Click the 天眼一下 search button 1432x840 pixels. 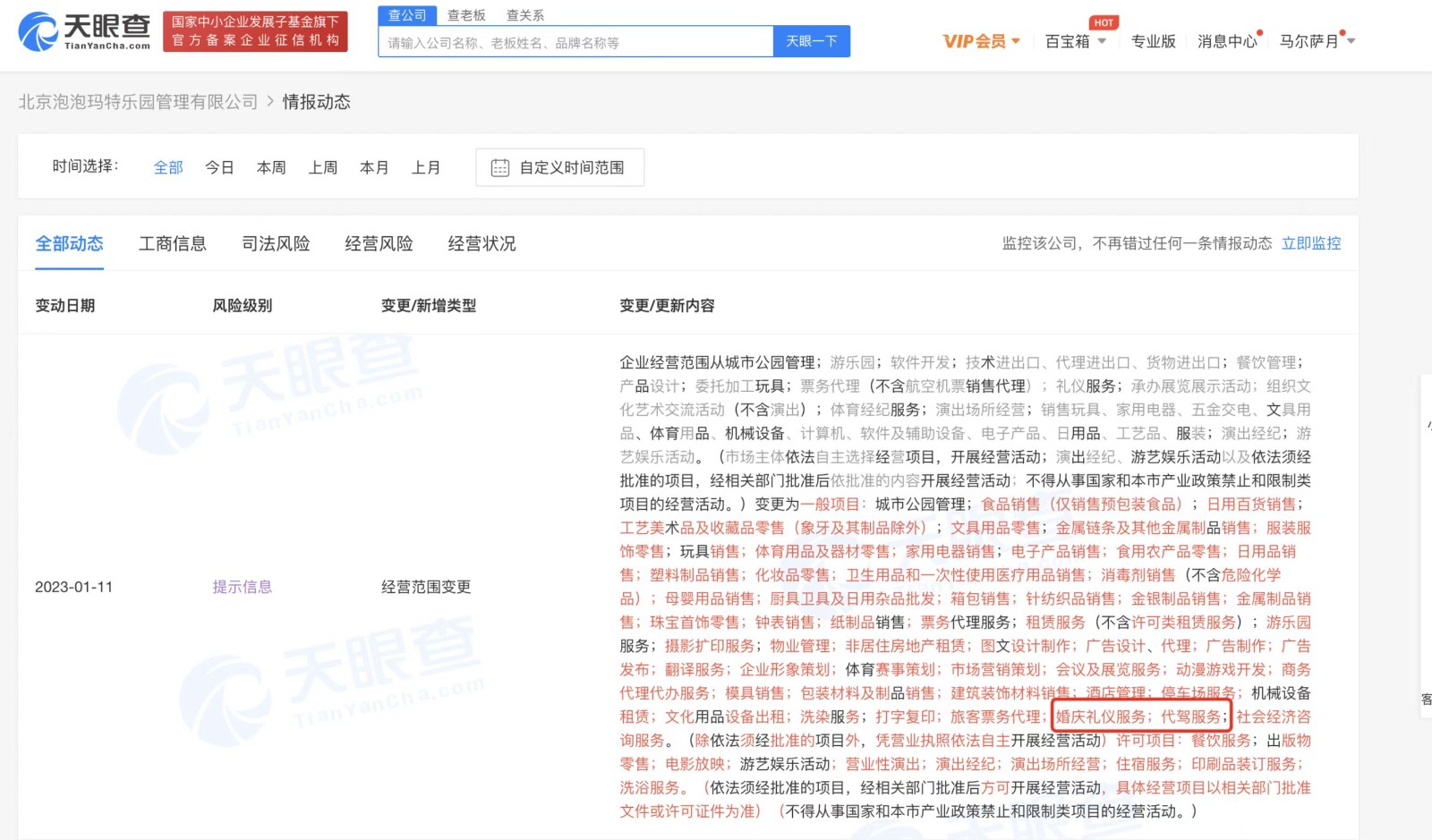click(x=812, y=41)
